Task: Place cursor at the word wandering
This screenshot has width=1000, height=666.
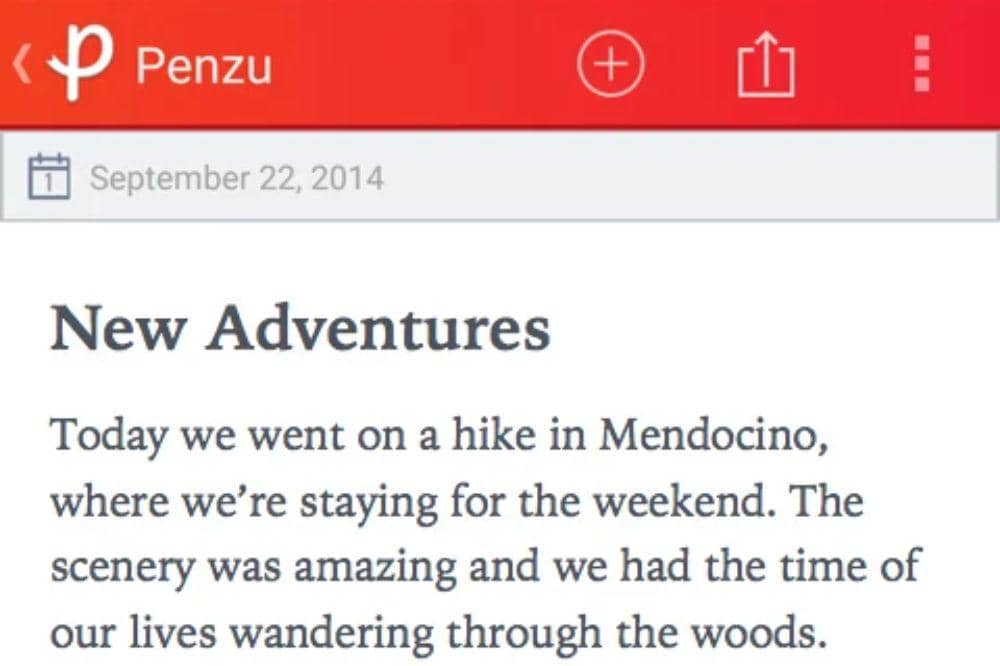Action: click(x=332, y=635)
